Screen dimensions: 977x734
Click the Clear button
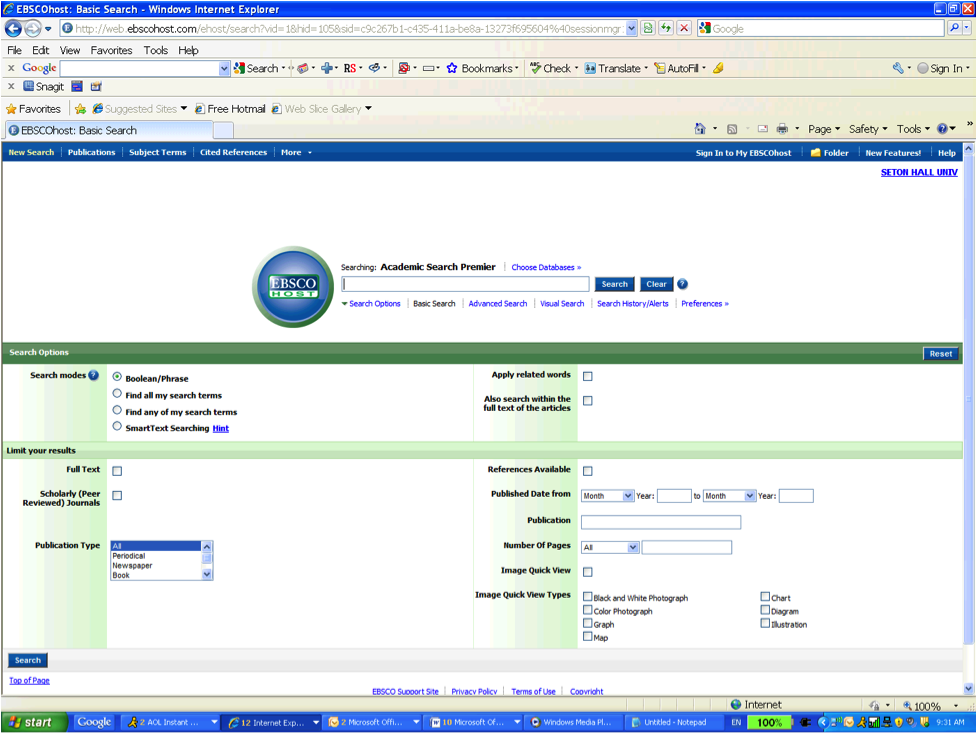pos(656,284)
